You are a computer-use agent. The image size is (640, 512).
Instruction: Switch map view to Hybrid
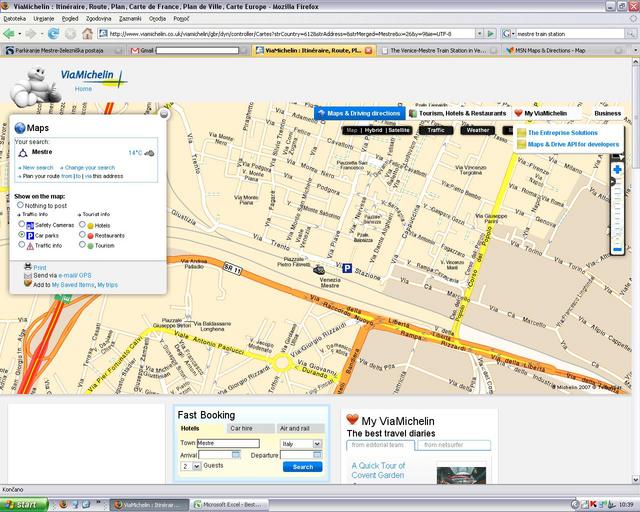point(373,130)
